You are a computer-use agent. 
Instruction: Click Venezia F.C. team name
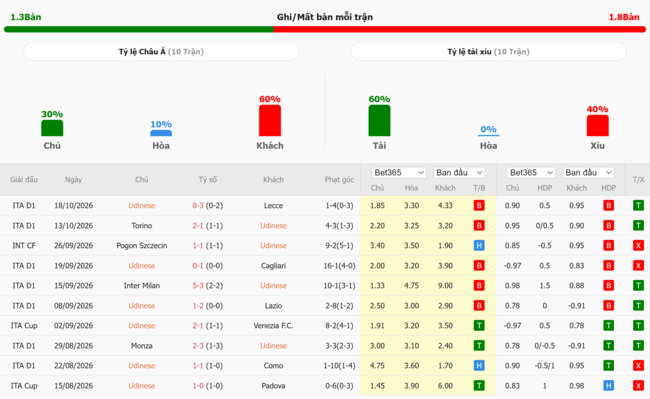pyautogui.click(x=273, y=326)
